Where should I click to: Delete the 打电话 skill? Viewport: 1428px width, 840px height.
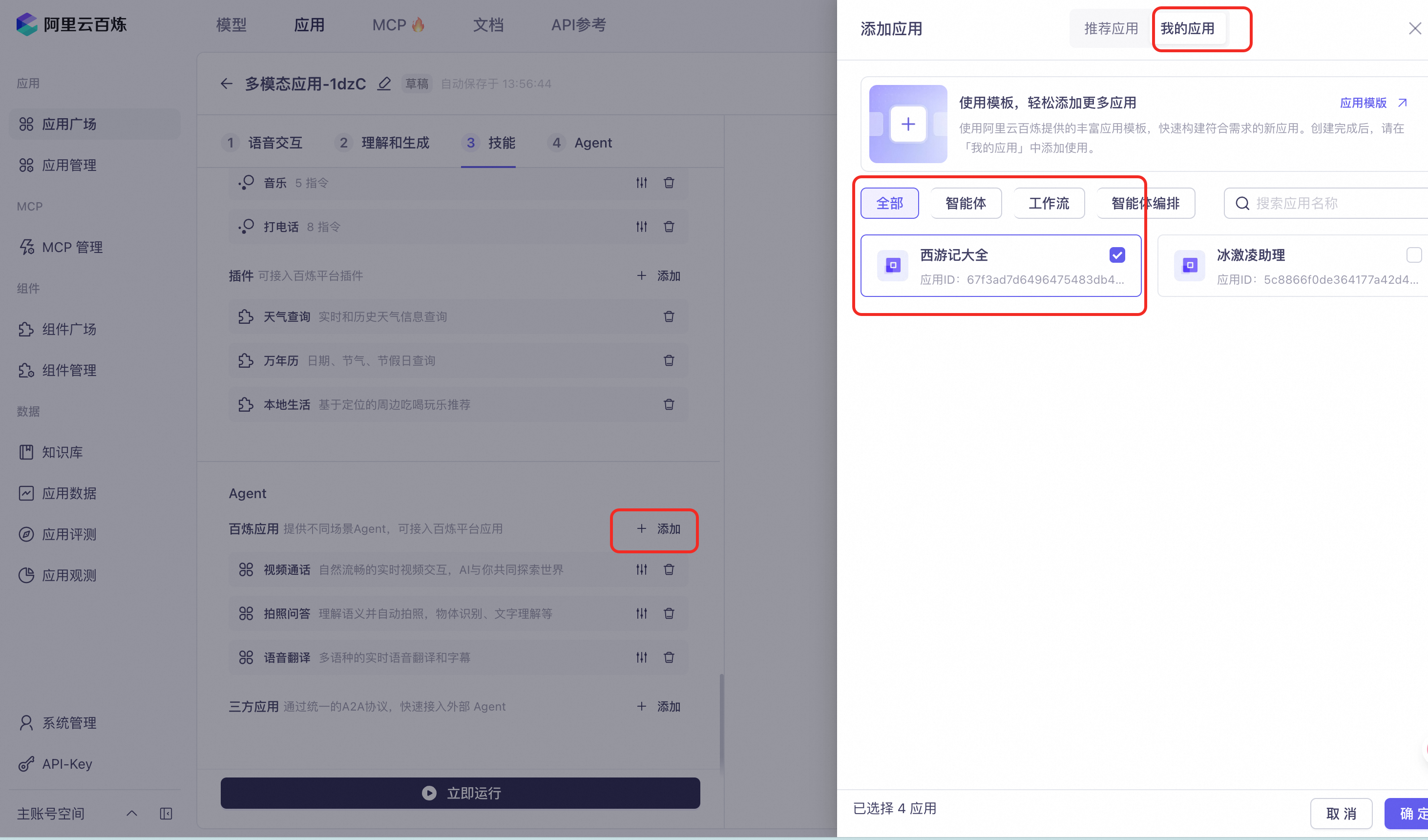[669, 227]
